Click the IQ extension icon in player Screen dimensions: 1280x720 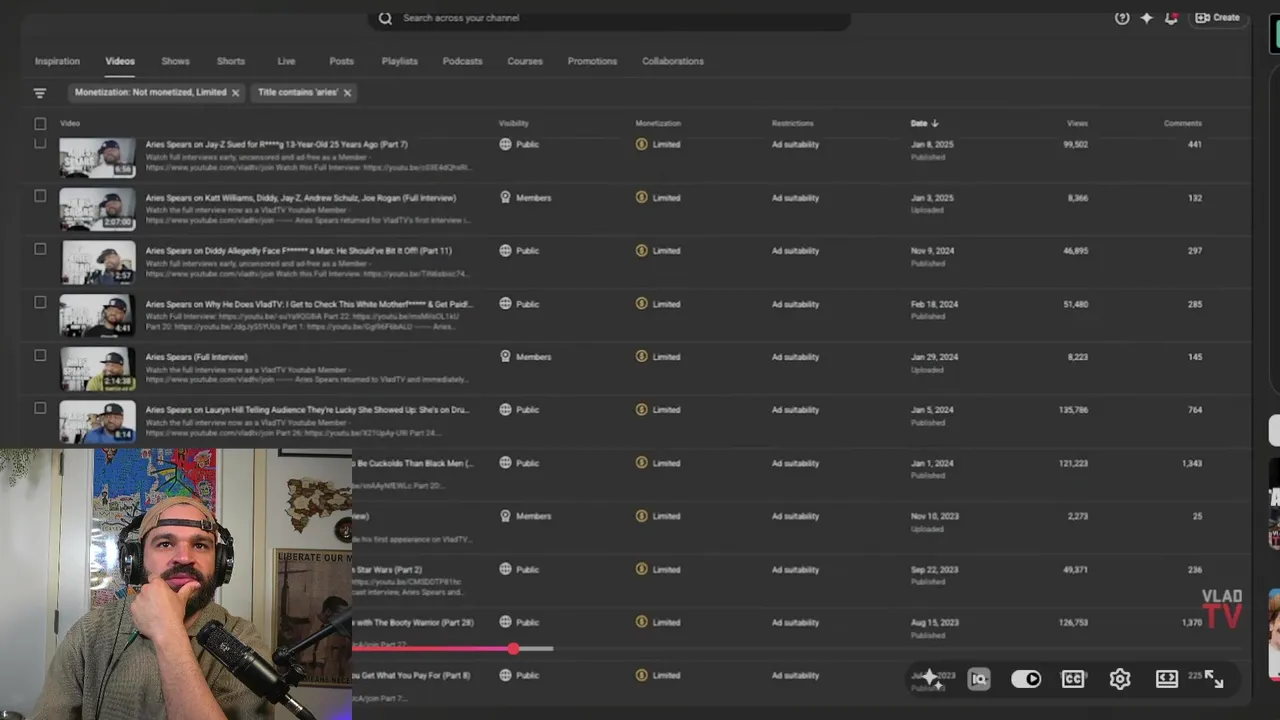(x=979, y=679)
